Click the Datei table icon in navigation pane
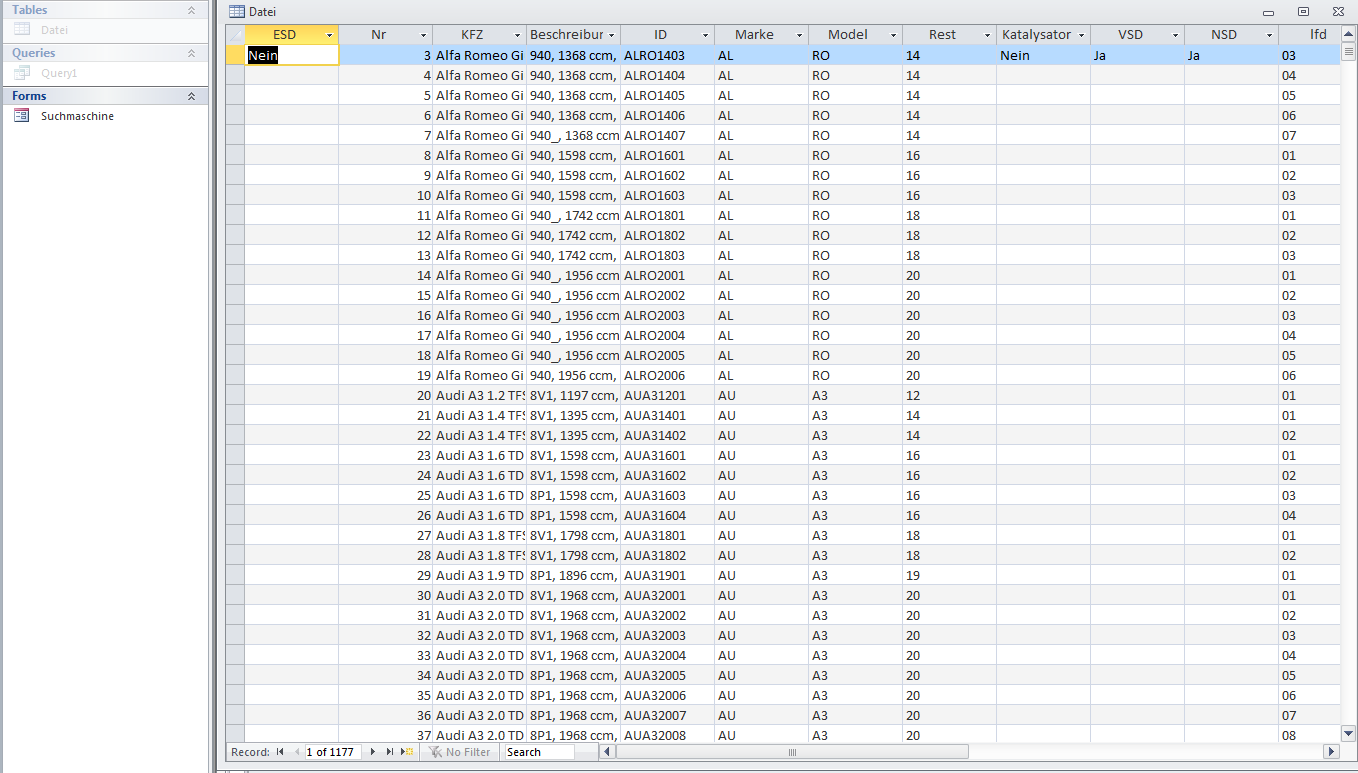Viewport: 1358px width, 773px height. tap(21, 30)
